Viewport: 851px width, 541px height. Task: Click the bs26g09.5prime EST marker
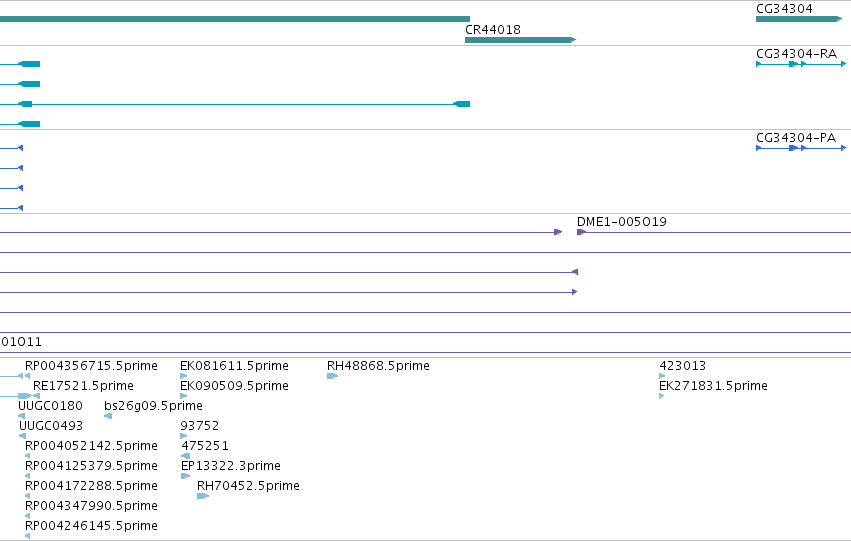(108, 416)
